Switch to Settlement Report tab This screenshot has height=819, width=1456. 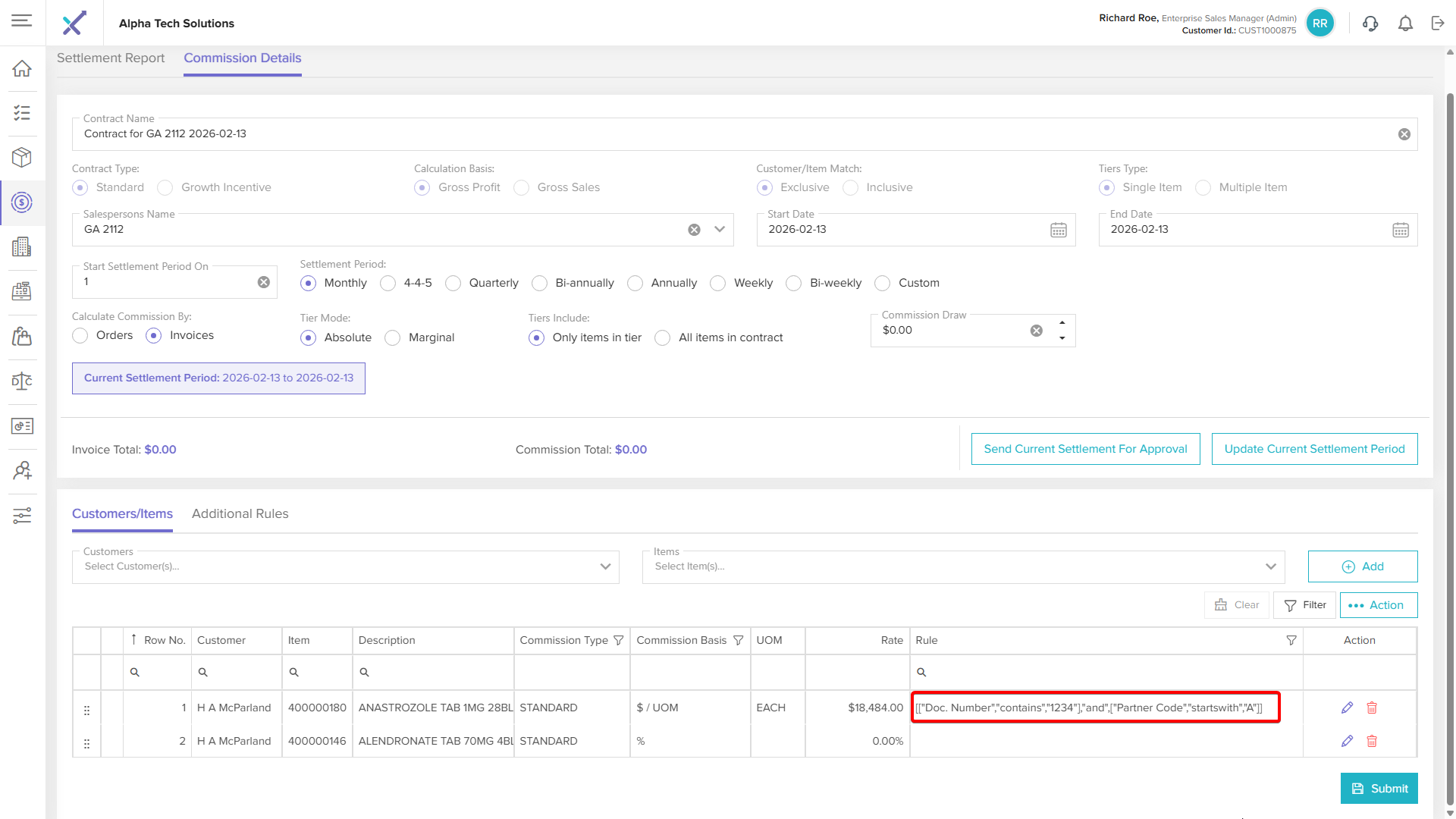(x=111, y=58)
